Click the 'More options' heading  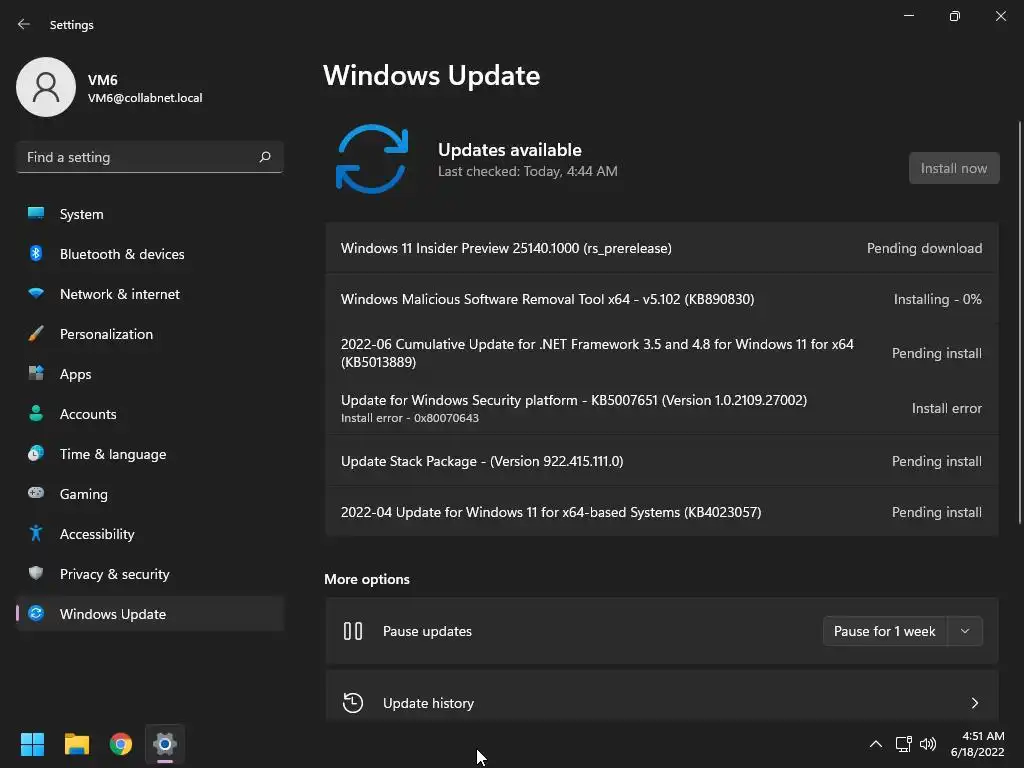[367, 579]
